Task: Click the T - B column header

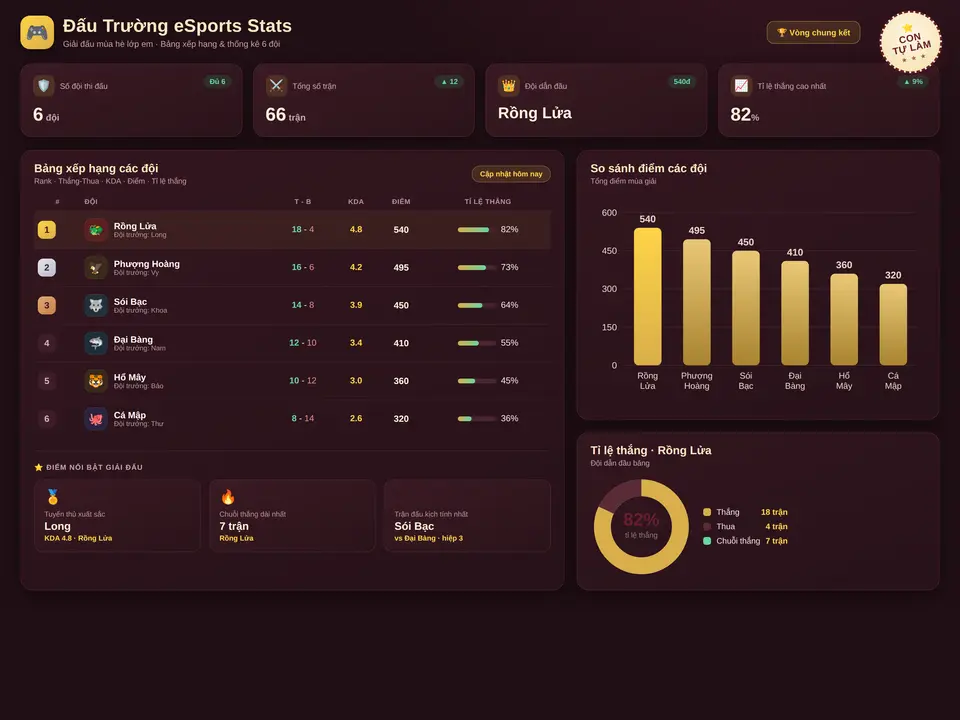Action: click(x=302, y=201)
